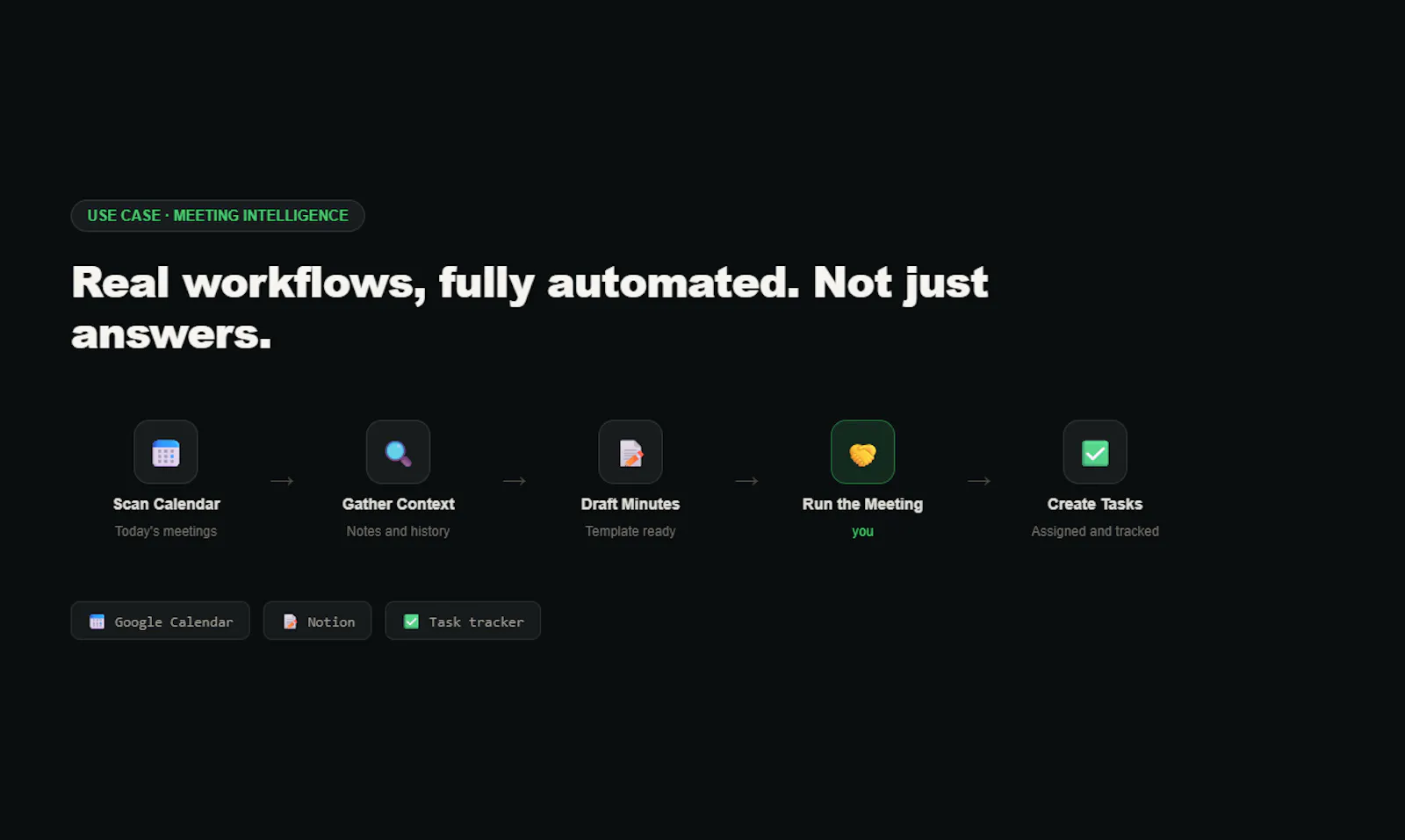Click the 'Gather Context' step title
The width and height of the screenshot is (1405, 840).
pyautogui.click(x=398, y=504)
